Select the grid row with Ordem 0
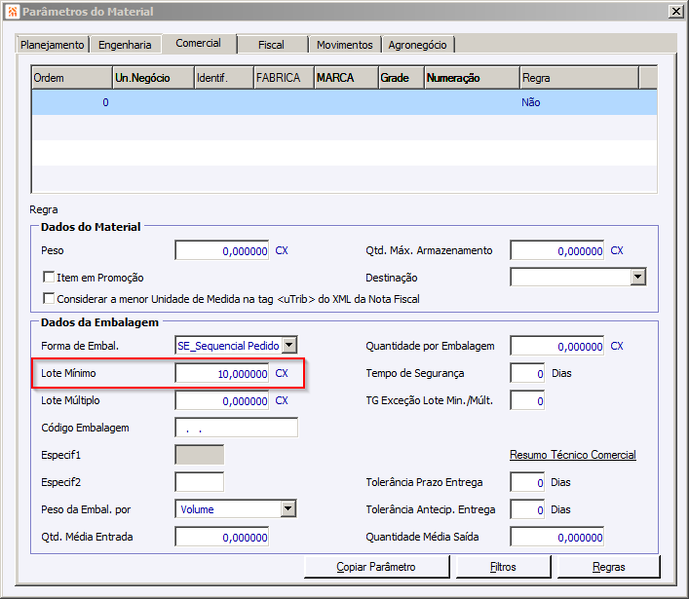 pos(344,102)
